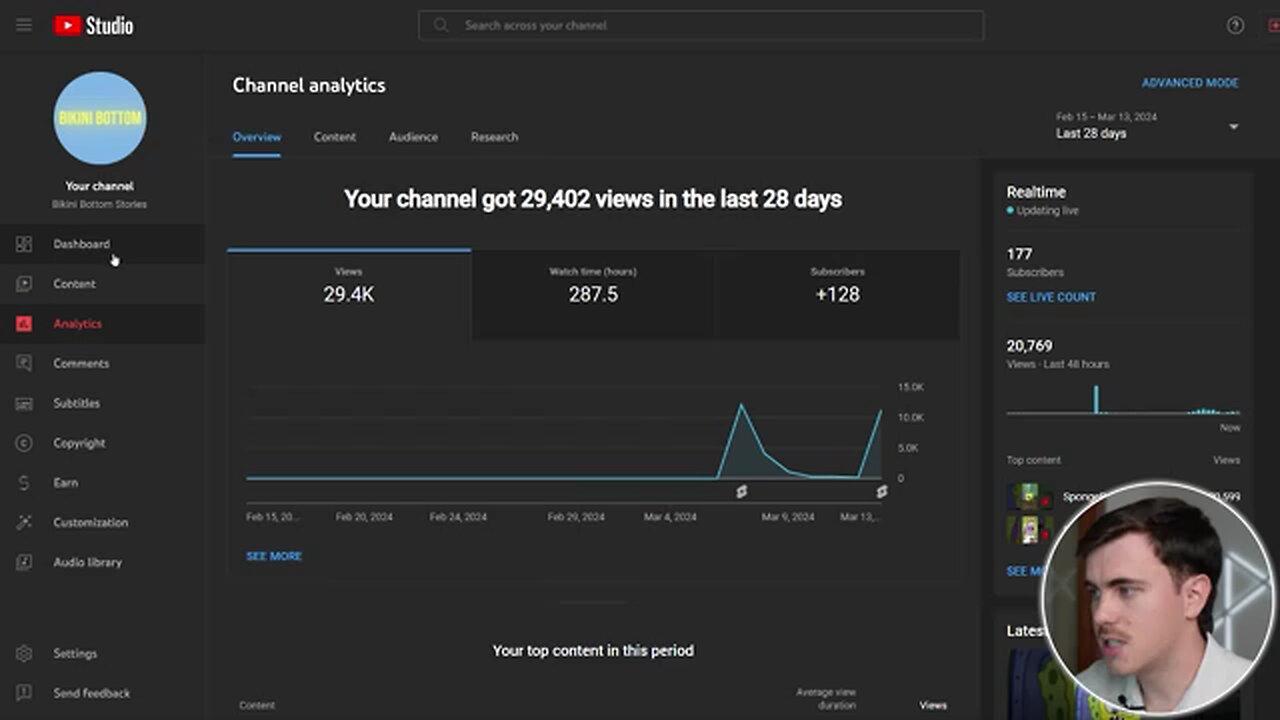Click the first top content thumbnail in Realtime
1280x720 pixels.
(x=1029, y=497)
